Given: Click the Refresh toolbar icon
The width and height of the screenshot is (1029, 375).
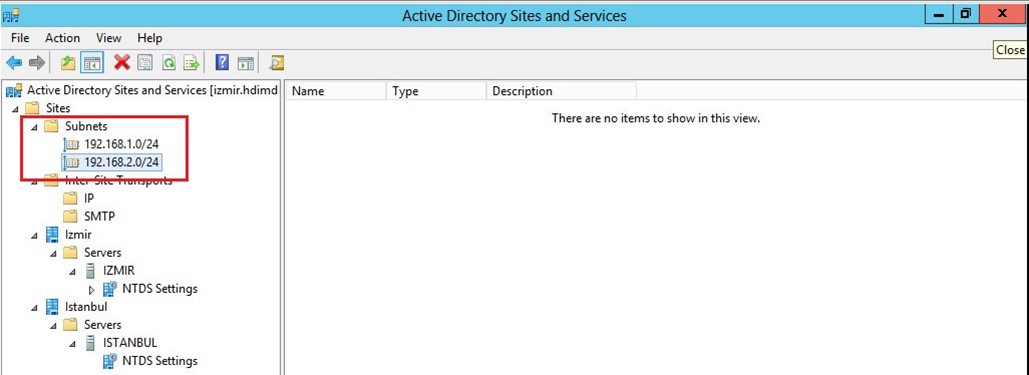Looking at the screenshot, I should click(x=169, y=63).
